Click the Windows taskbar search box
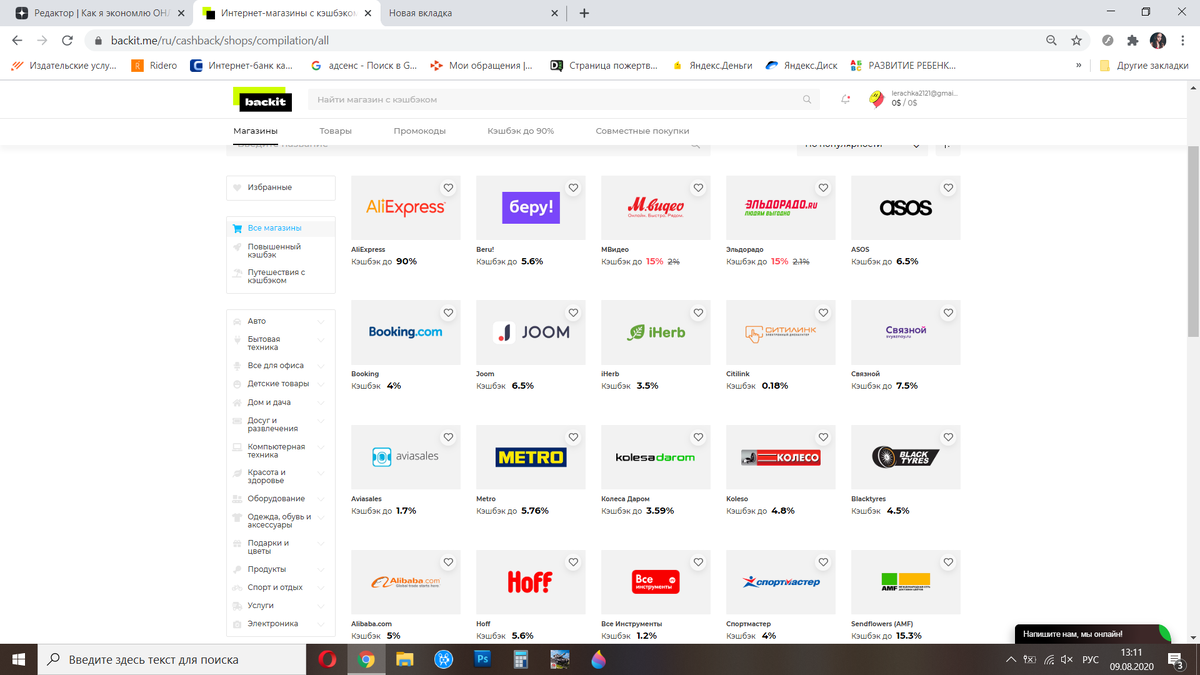 pos(172,659)
